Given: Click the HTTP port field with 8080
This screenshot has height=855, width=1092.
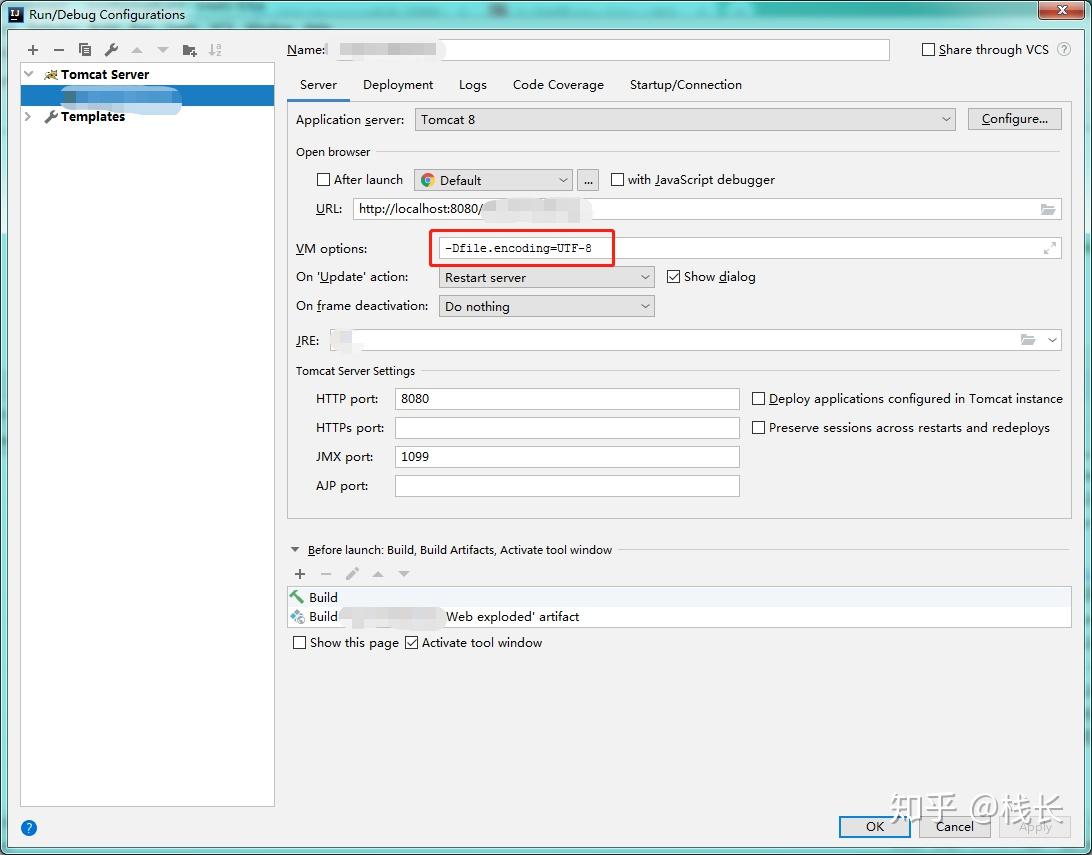Looking at the screenshot, I should click(567, 399).
